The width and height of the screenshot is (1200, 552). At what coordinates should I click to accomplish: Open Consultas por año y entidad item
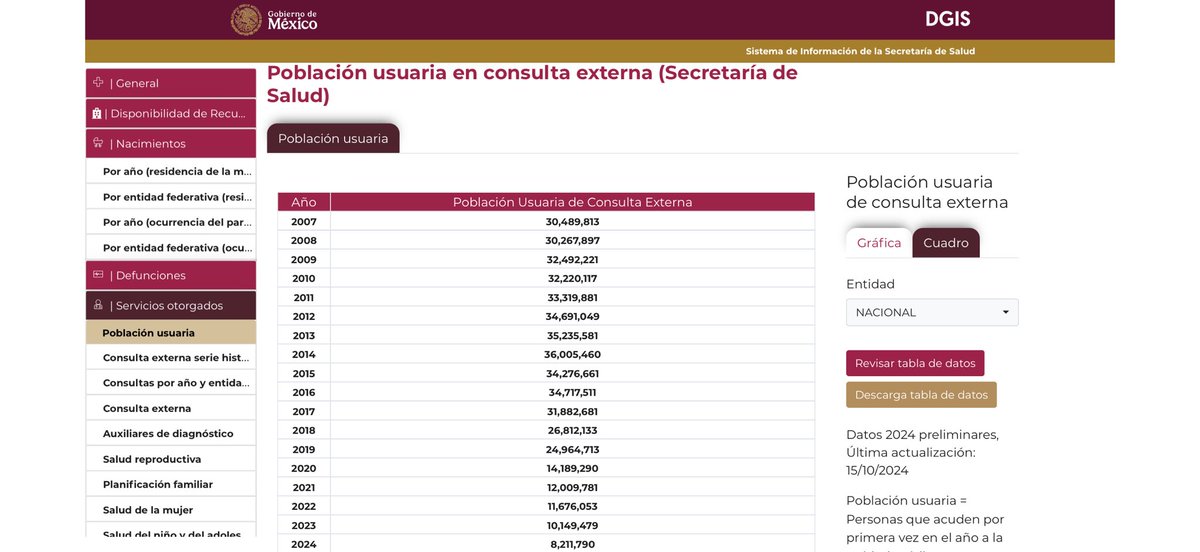click(171, 383)
